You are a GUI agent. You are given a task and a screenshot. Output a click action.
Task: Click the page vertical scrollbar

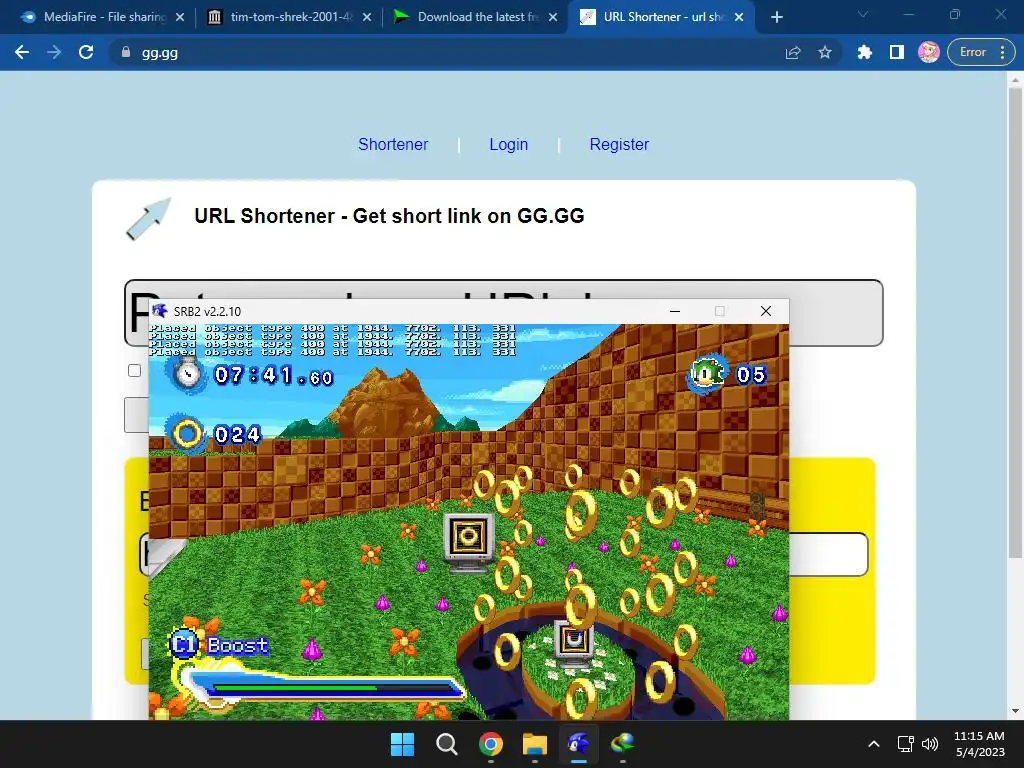[1015, 323]
